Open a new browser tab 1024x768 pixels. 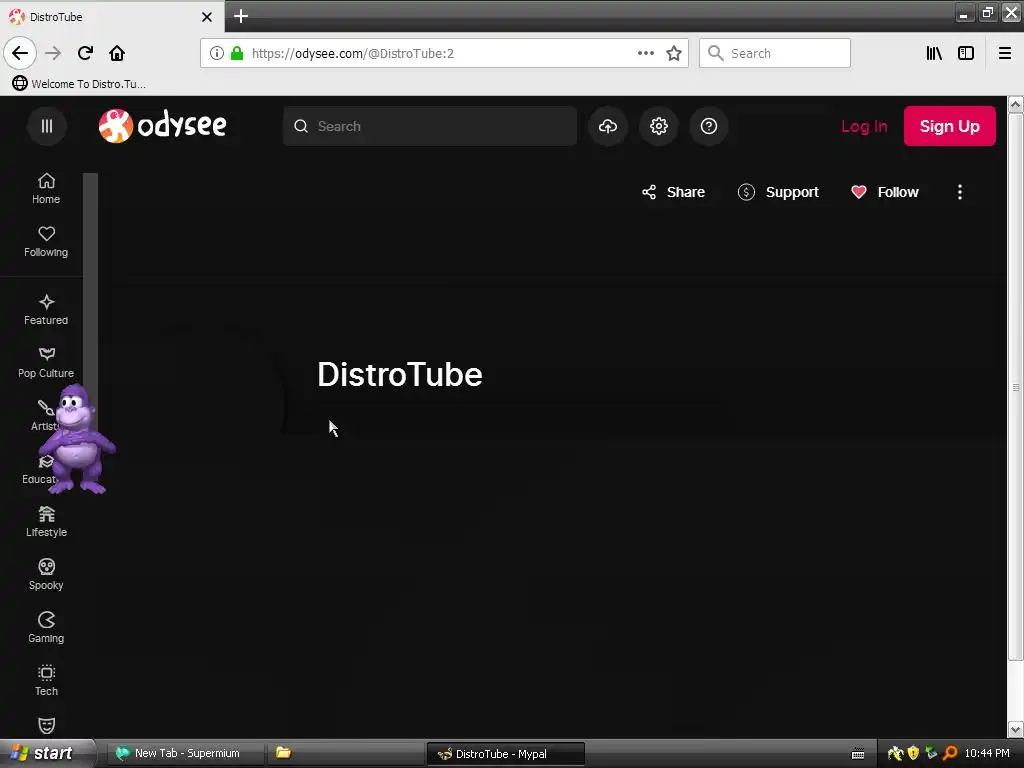(241, 16)
